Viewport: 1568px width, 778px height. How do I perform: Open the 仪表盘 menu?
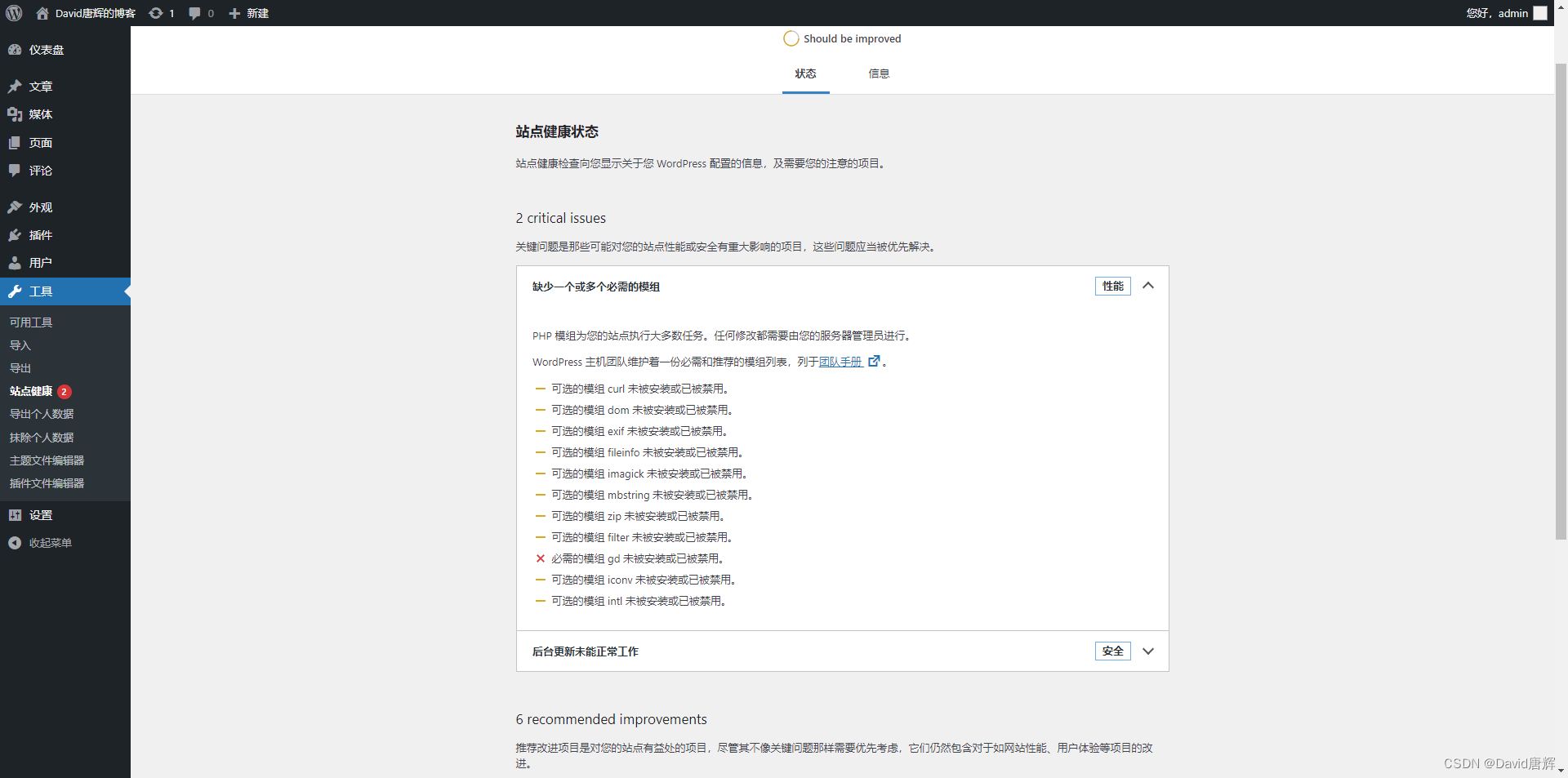[65, 50]
